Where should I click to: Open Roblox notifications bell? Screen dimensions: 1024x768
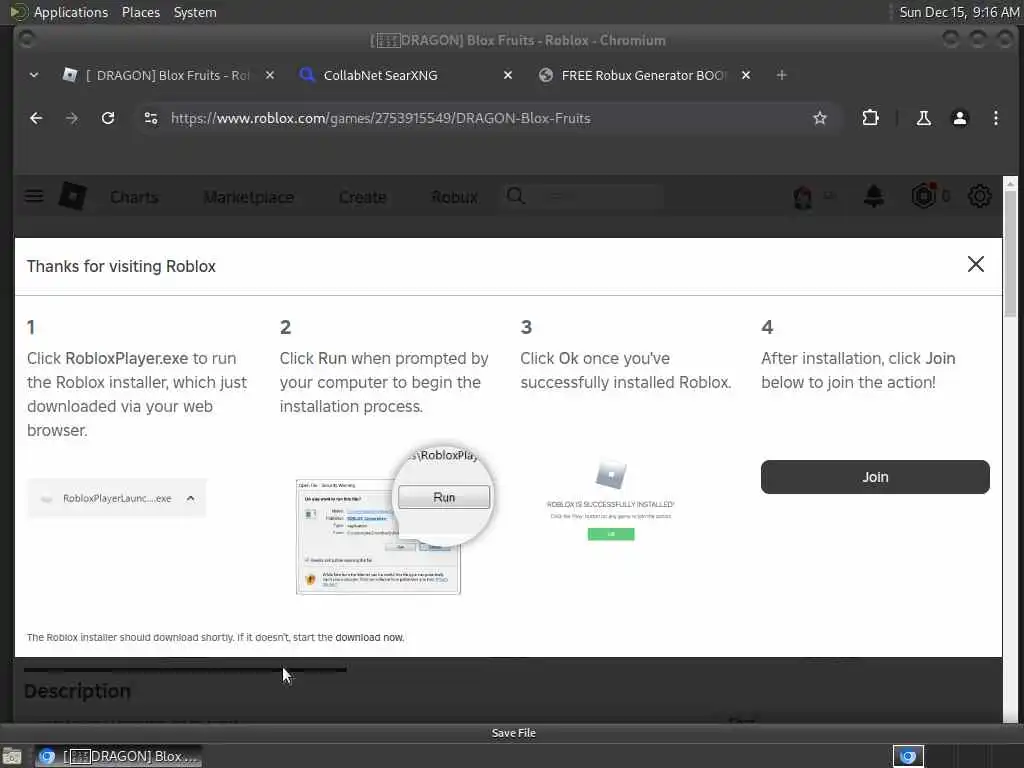[874, 196]
